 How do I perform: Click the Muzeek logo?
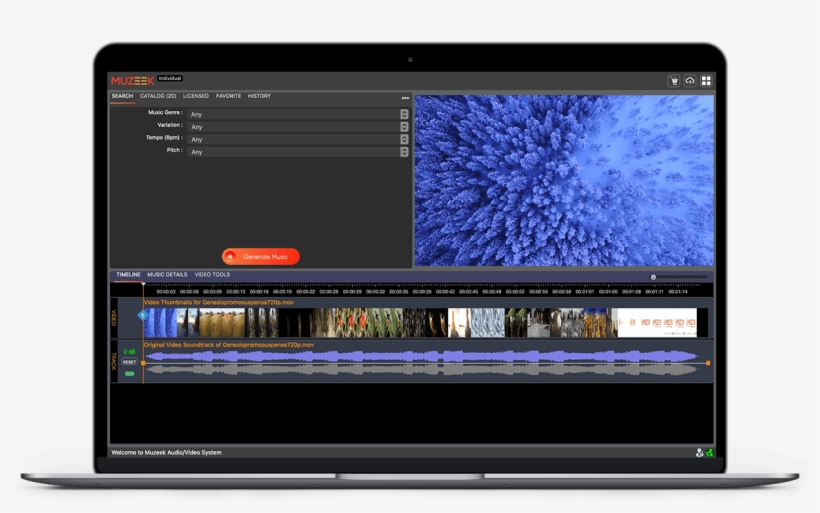[x=132, y=80]
